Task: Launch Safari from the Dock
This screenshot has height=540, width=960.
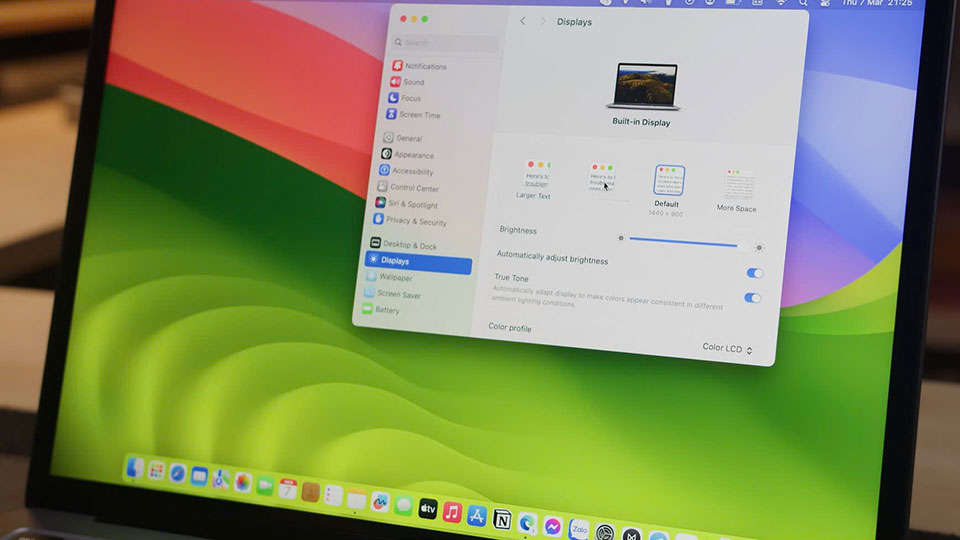Action: (x=178, y=473)
